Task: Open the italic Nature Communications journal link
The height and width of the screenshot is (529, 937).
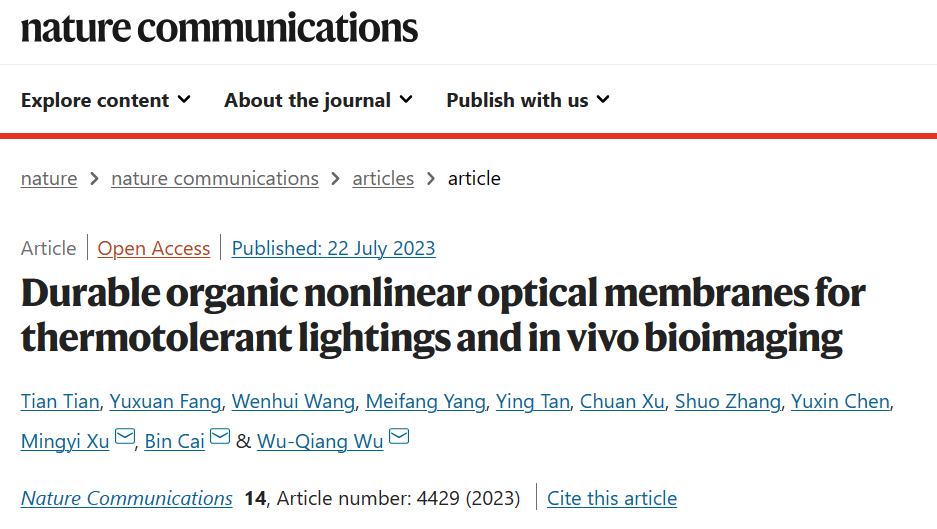Action: click(x=127, y=499)
